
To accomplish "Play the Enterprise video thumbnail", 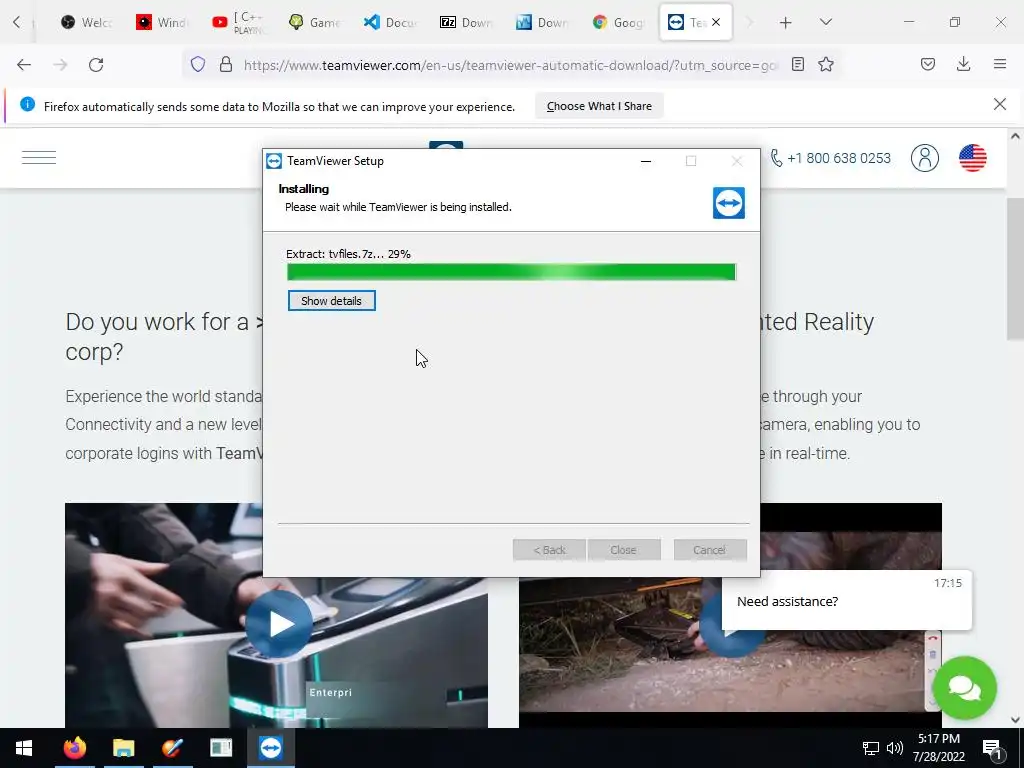I will 279,624.
